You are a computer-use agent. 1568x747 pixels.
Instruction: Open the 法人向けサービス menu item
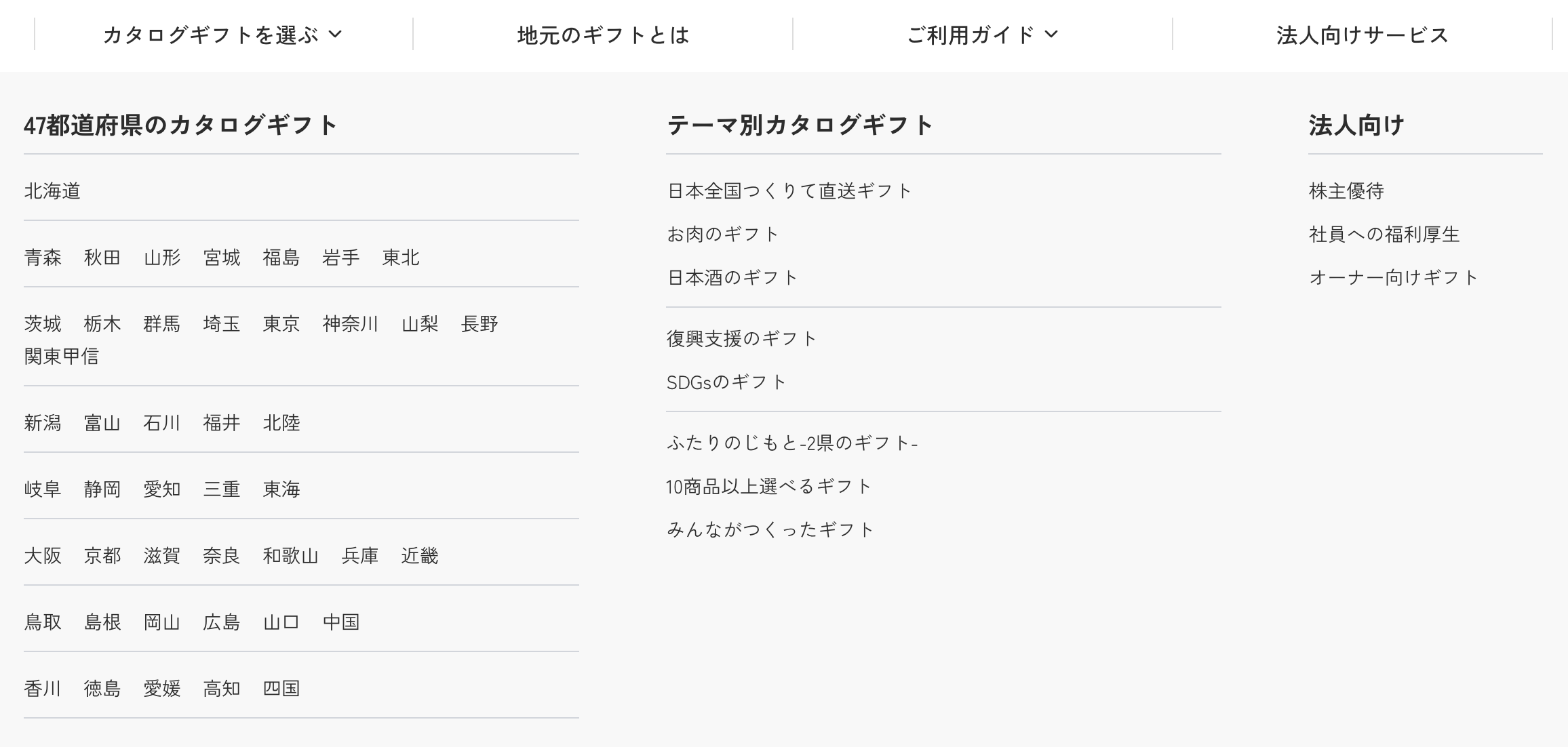click(x=1362, y=35)
